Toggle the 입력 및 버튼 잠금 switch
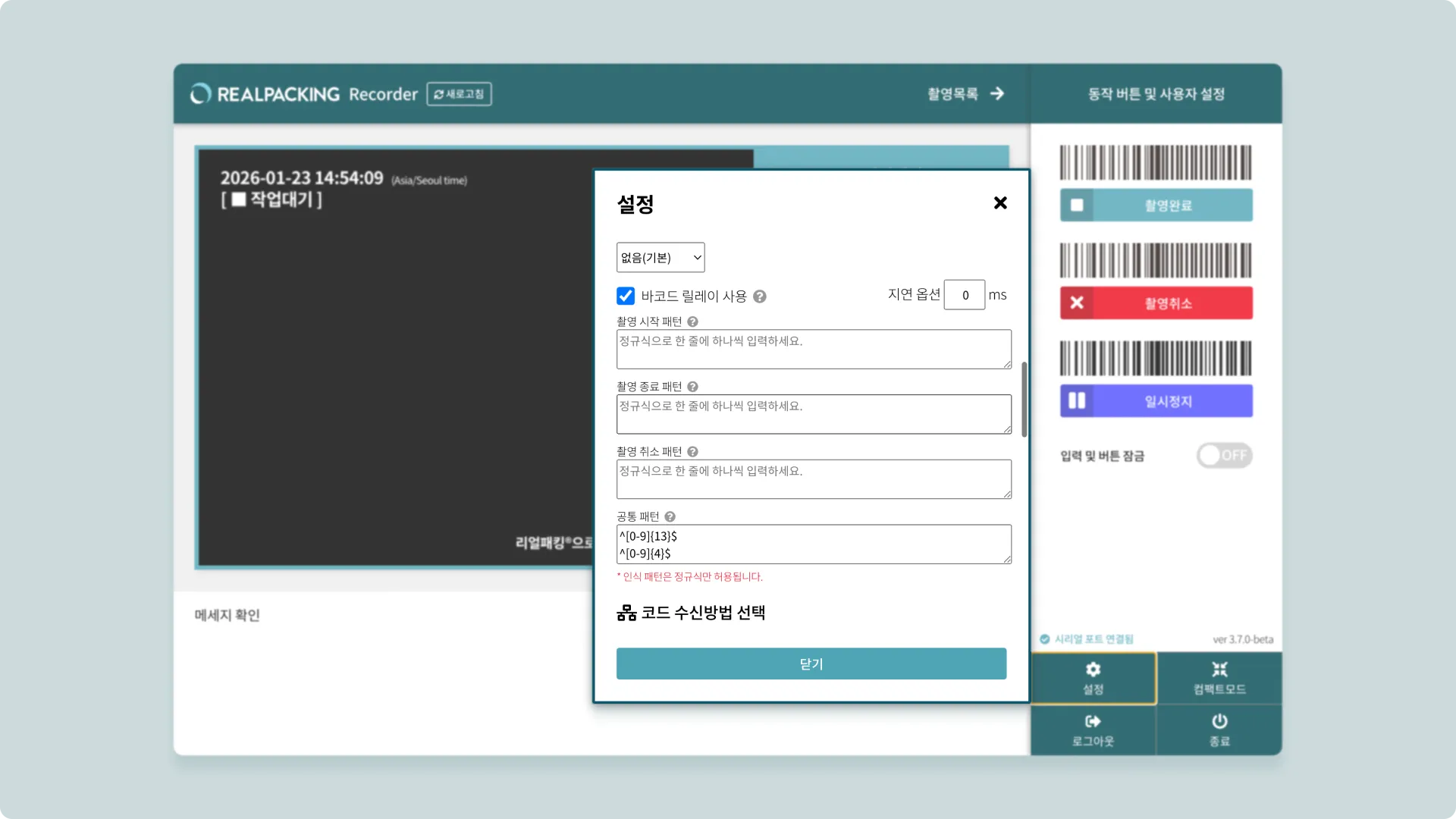The width and height of the screenshot is (1456, 819). pos(1224,455)
